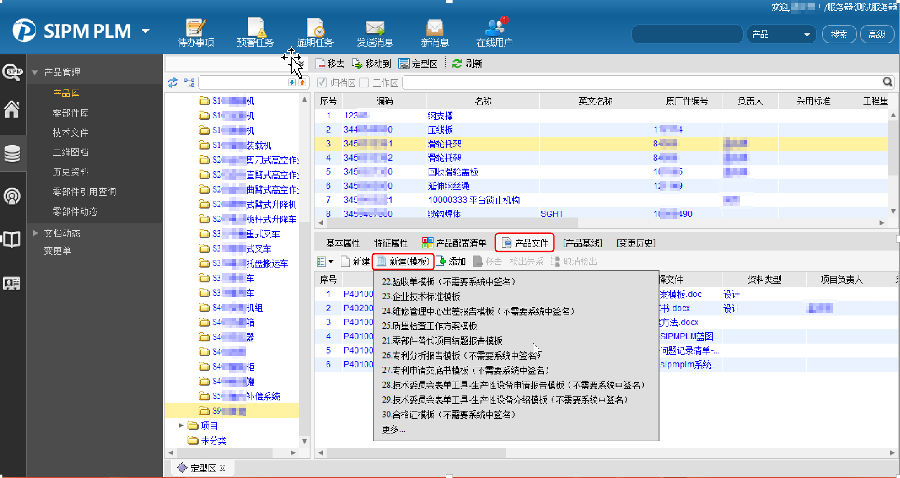
Task: Toggle the 工作区 checkbox
Action: [x=366, y=82]
